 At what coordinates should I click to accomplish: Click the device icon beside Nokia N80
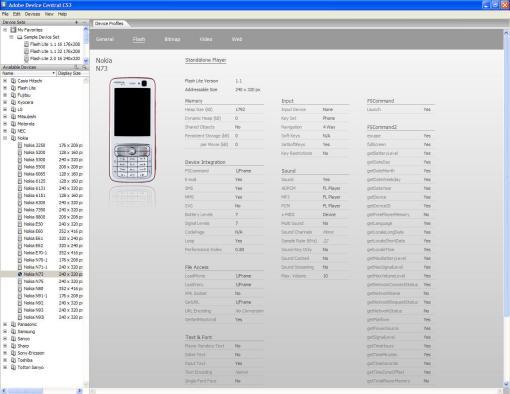(x=20, y=289)
